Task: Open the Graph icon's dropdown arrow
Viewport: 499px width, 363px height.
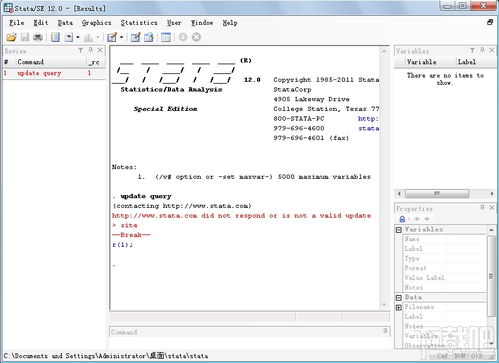Action: click(98, 37)
